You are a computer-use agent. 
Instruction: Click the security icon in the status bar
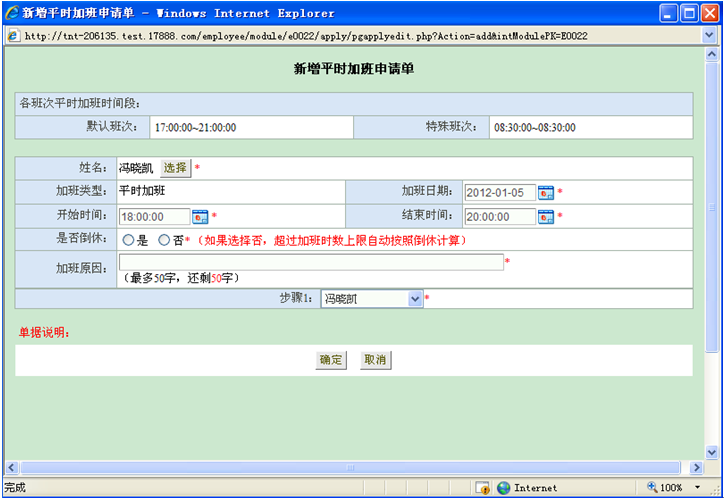[x=482, y=488]
